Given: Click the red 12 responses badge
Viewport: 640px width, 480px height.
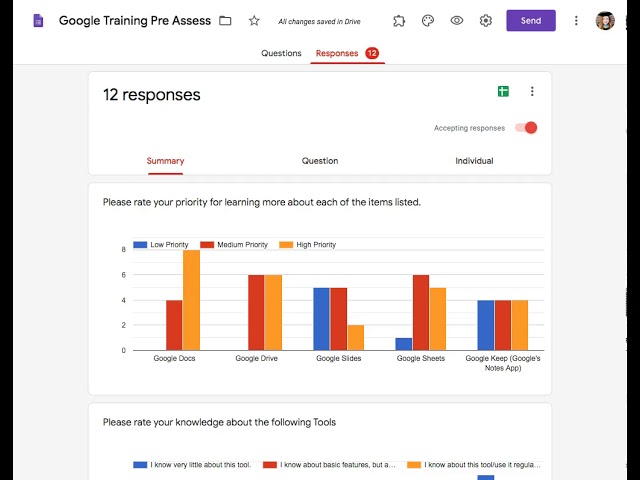Looking at the screenshot, I should tap(372, 53).
